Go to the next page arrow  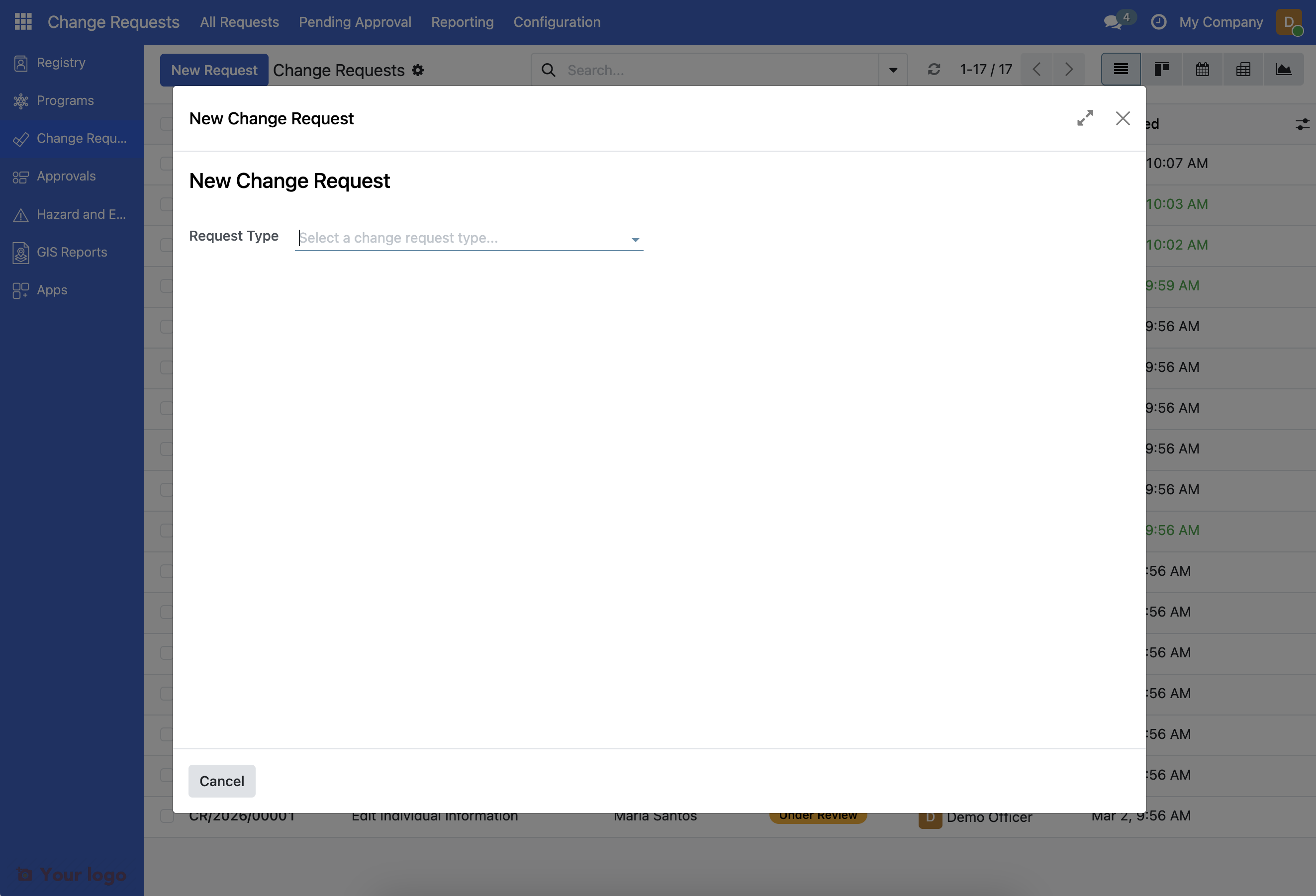tap(1069, 70)
